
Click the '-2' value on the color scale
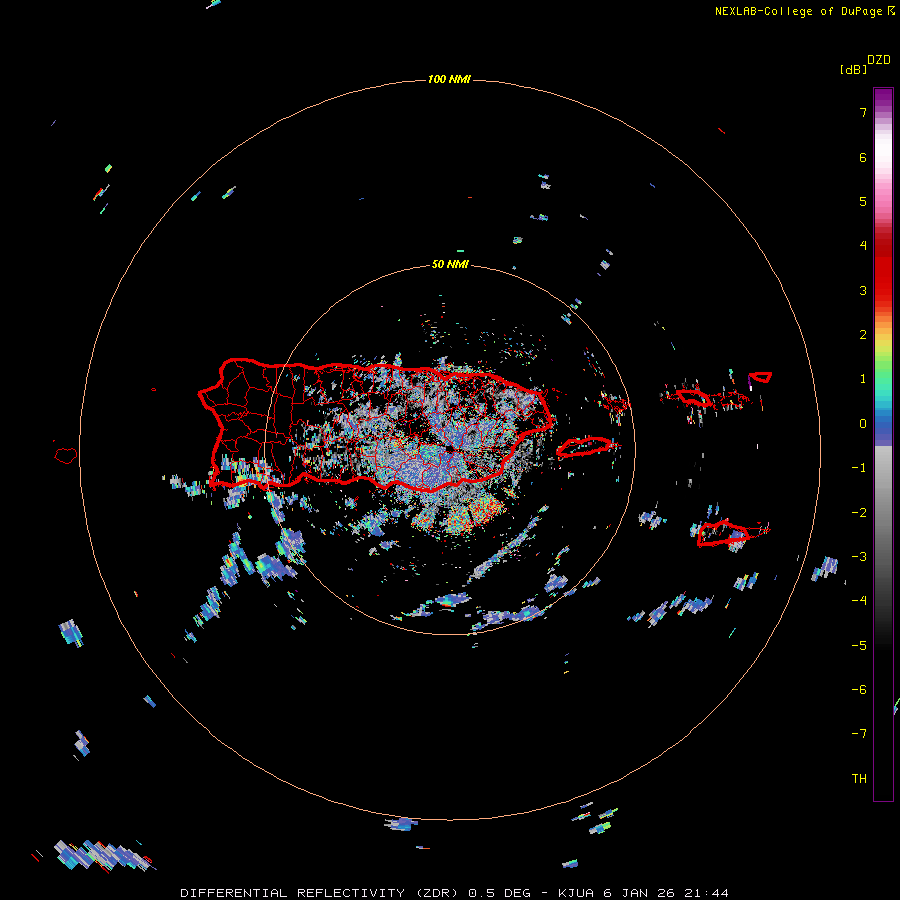point(859,513)
